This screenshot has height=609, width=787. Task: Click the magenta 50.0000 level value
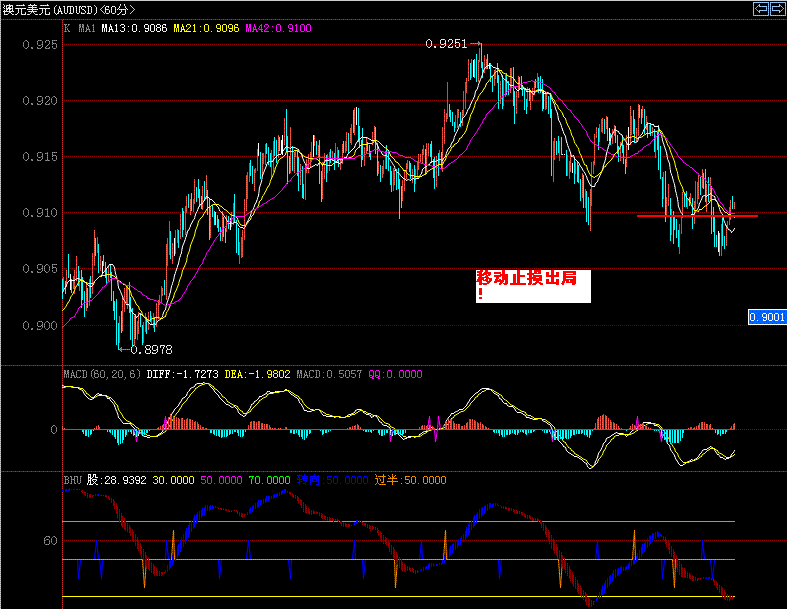(x=221, y=480)
